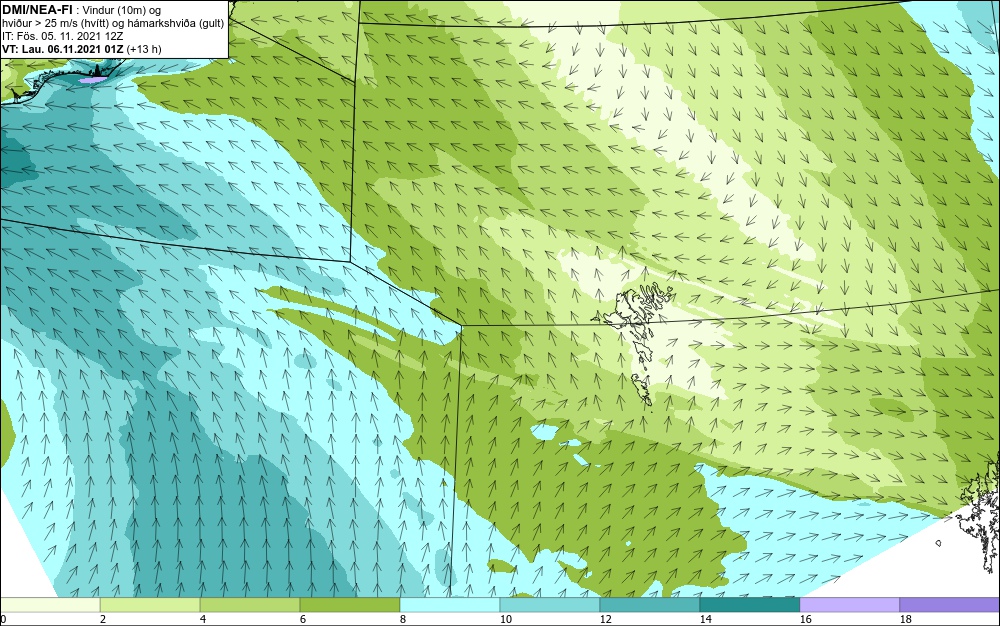Click the legend label '4'
Image resolution: width=1000 pixels, height=626 pixels.
[x=203, y=619]
